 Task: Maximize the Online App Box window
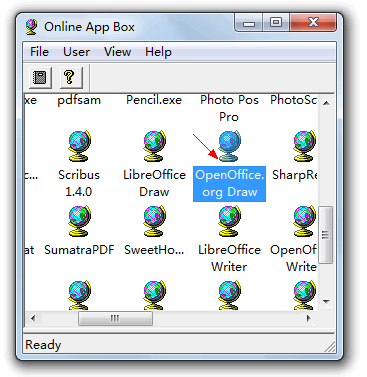tap(276, 23)
